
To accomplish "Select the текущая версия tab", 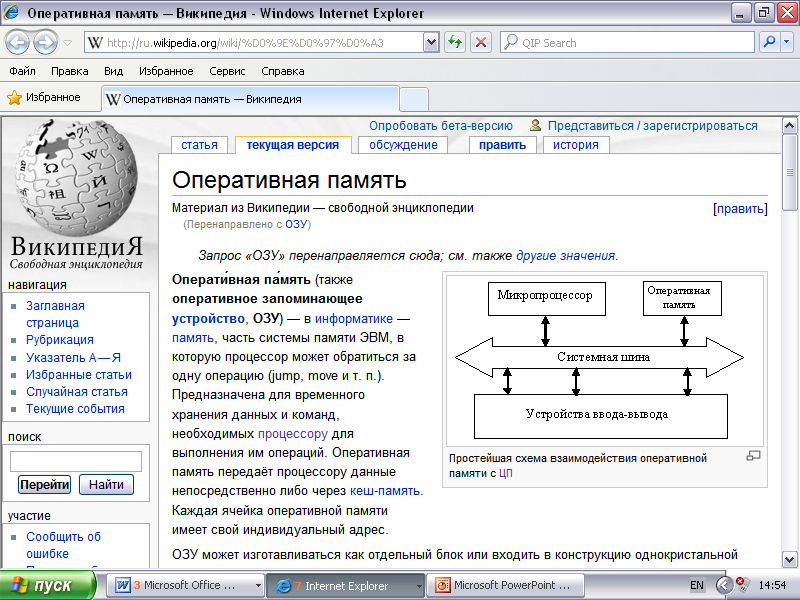I will coord(293,145).
